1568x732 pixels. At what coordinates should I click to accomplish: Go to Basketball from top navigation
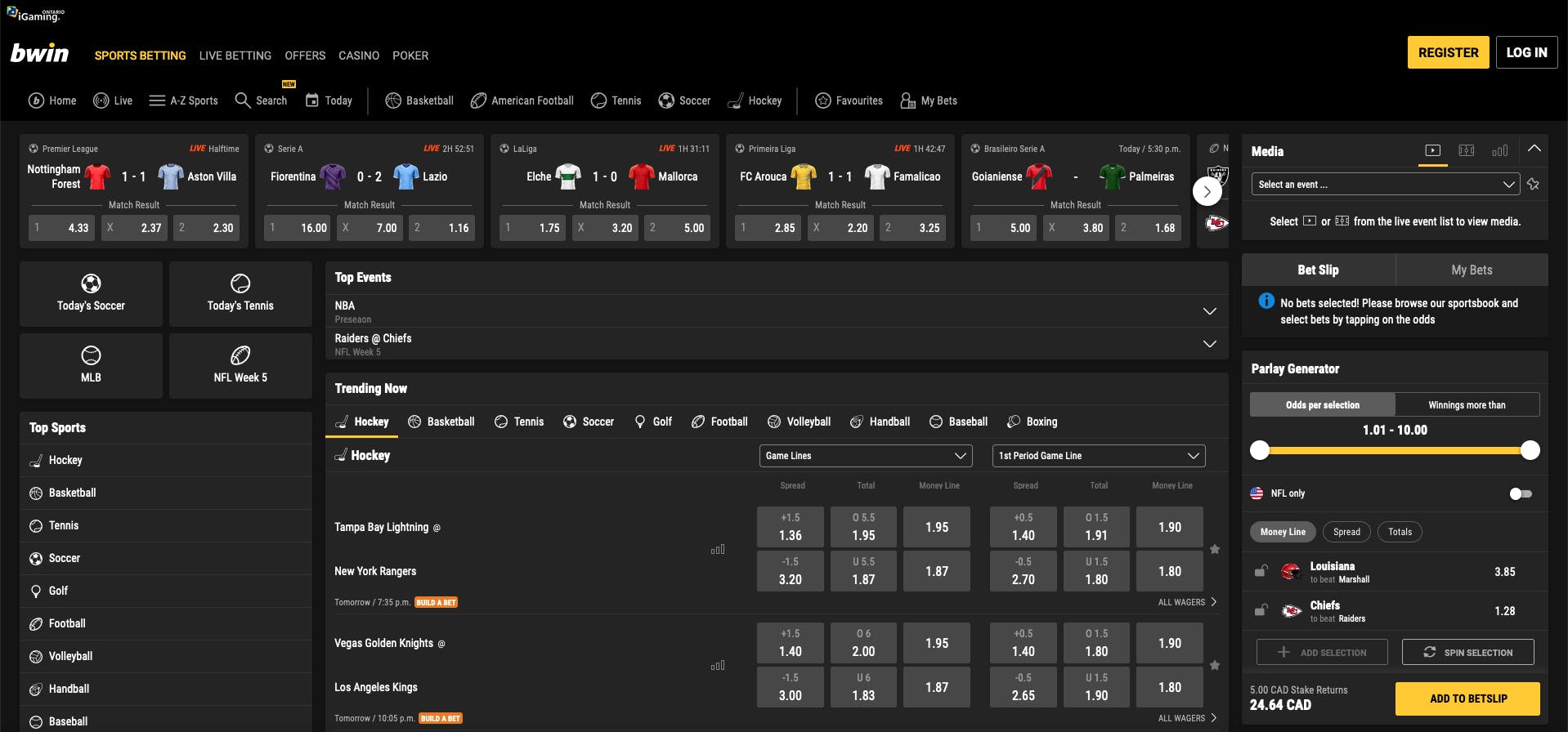[419, 100]
